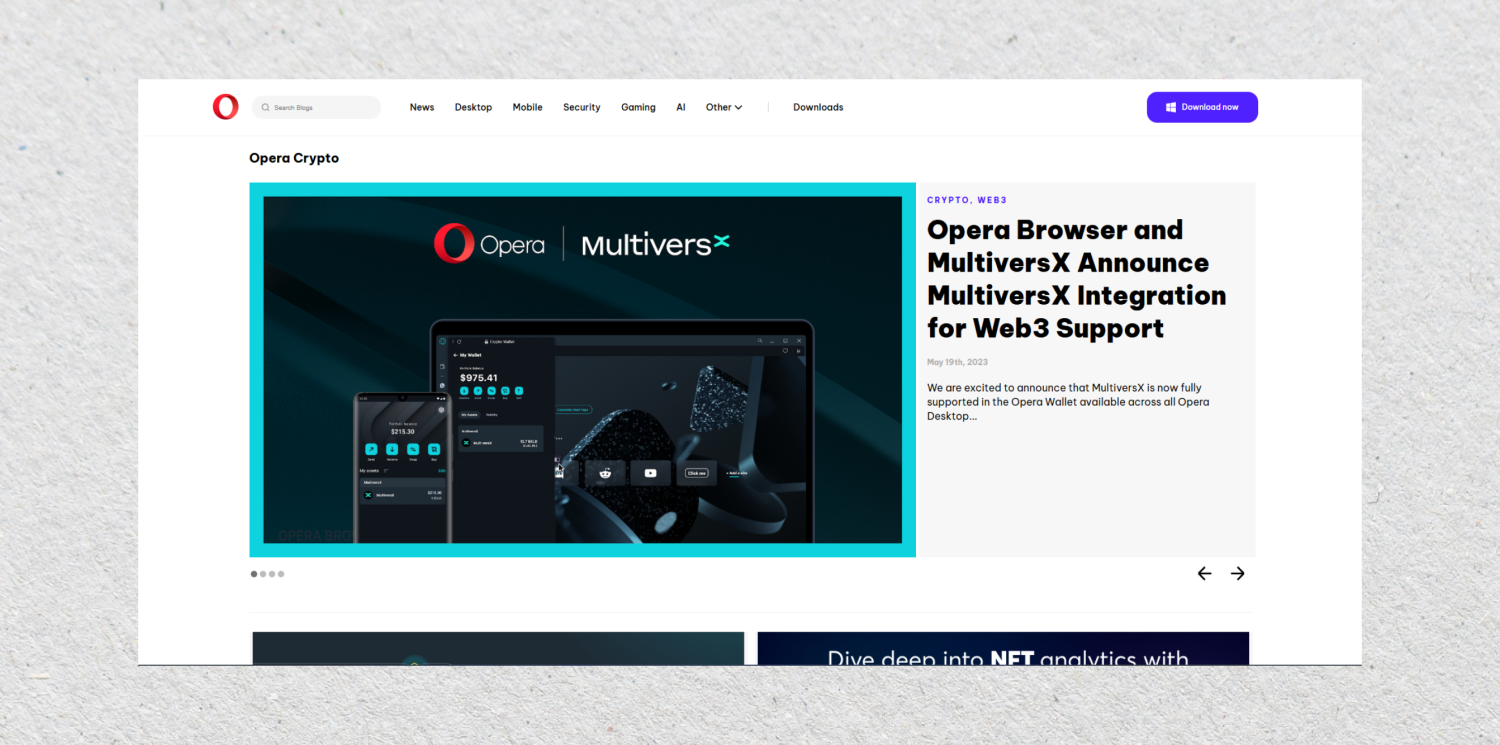Click the Windows icon in Download button
The height and width of the screenshot is (745, 1500).
[1171, 107]
